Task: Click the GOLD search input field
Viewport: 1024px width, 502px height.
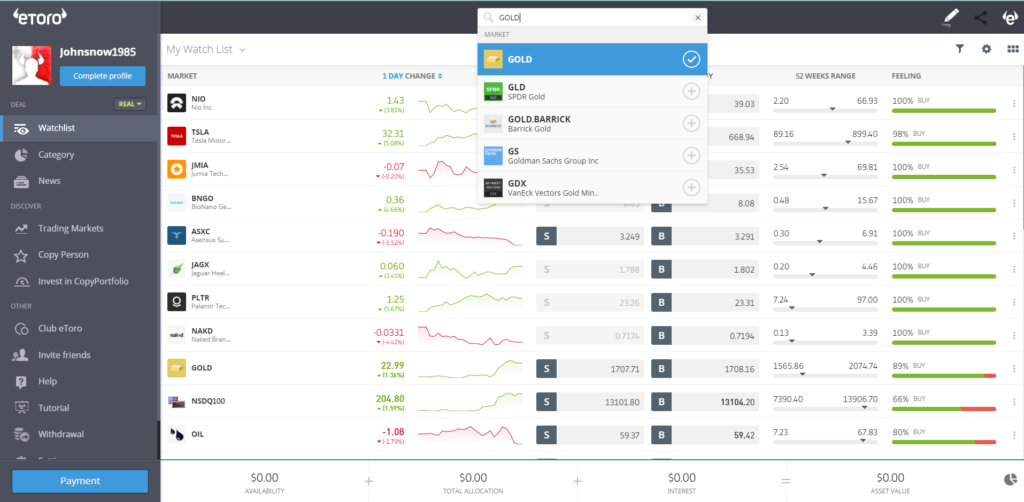Action: (x=593, y=18)
